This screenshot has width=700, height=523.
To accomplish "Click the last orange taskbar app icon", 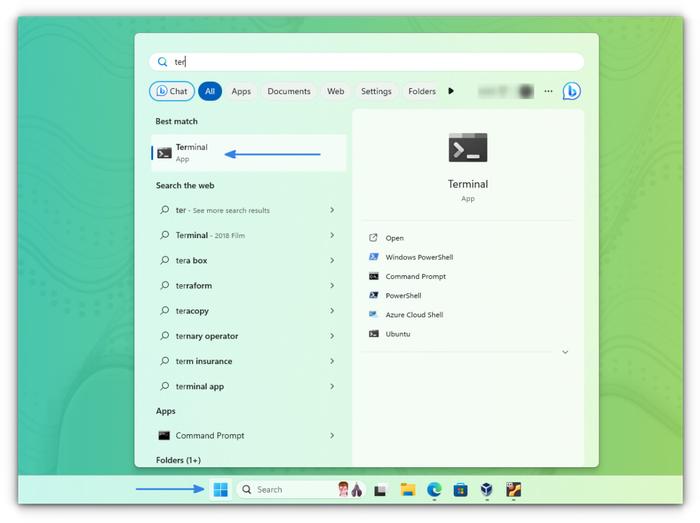I will [513, 490].
